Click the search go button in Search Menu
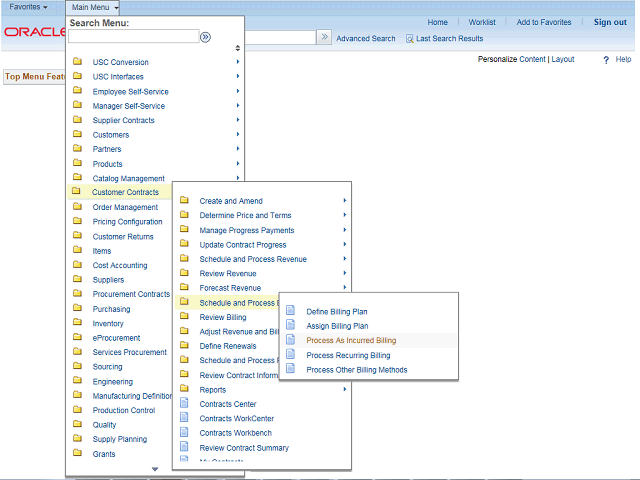This screenshot has width=640, height=480. point(205,37)
